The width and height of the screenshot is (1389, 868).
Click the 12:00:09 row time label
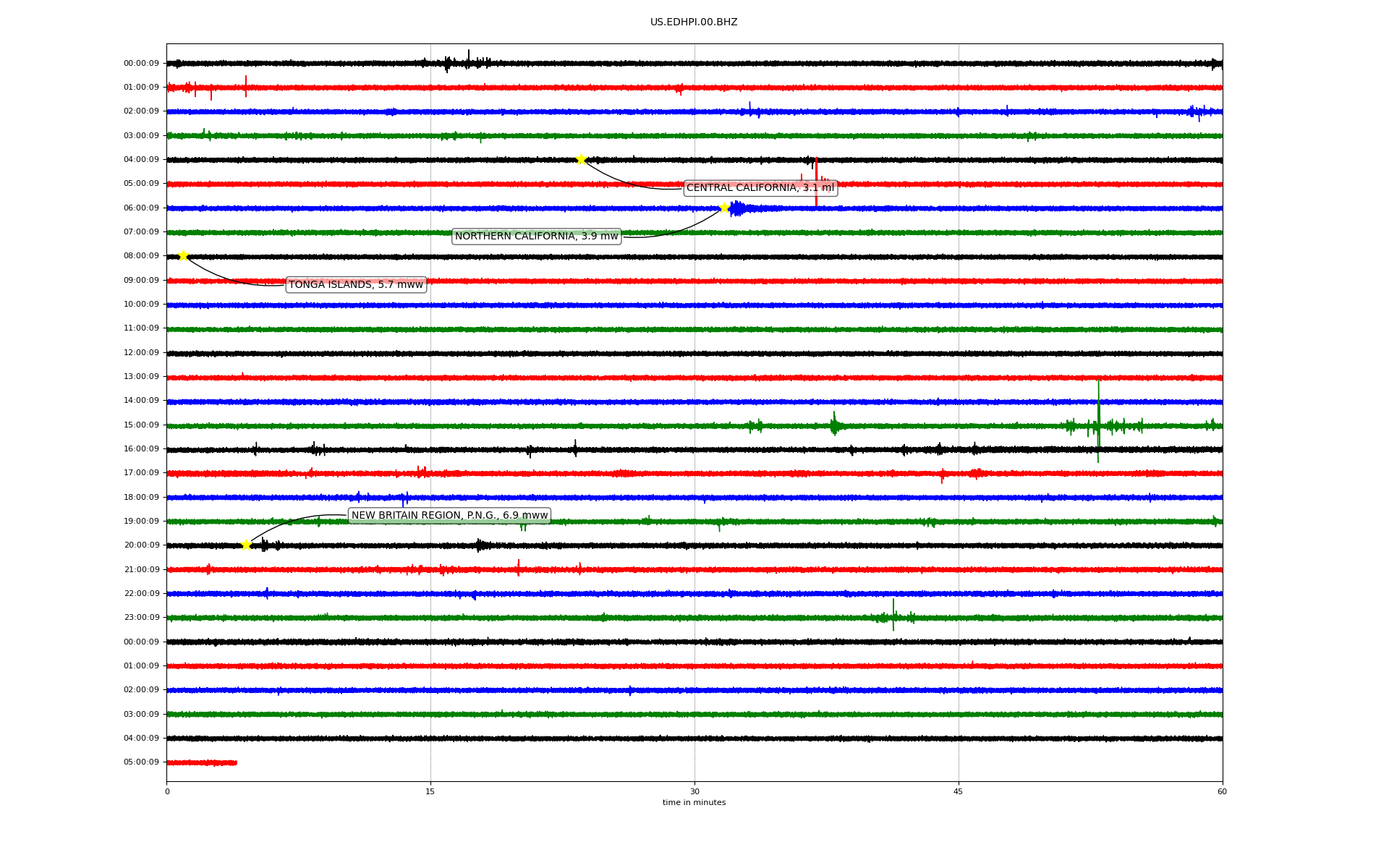coord(141,353)
